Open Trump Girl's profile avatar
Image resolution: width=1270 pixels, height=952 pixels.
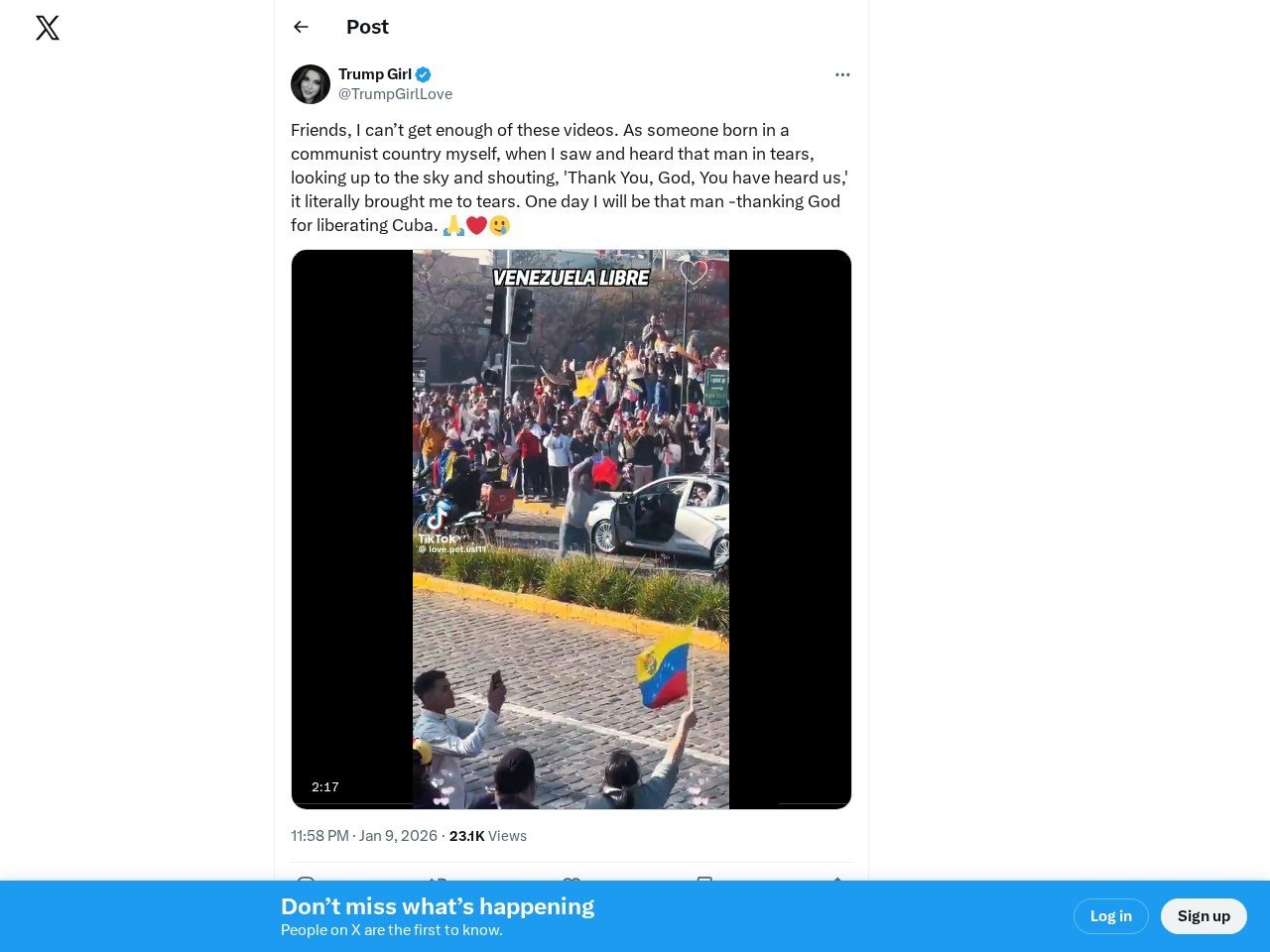click(311, 84)
